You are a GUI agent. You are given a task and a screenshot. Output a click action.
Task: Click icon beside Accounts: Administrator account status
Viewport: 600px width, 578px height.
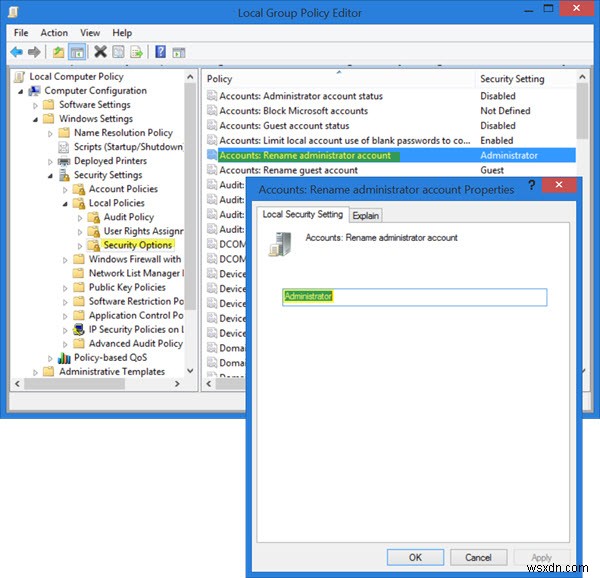click(x=212, y=96)
